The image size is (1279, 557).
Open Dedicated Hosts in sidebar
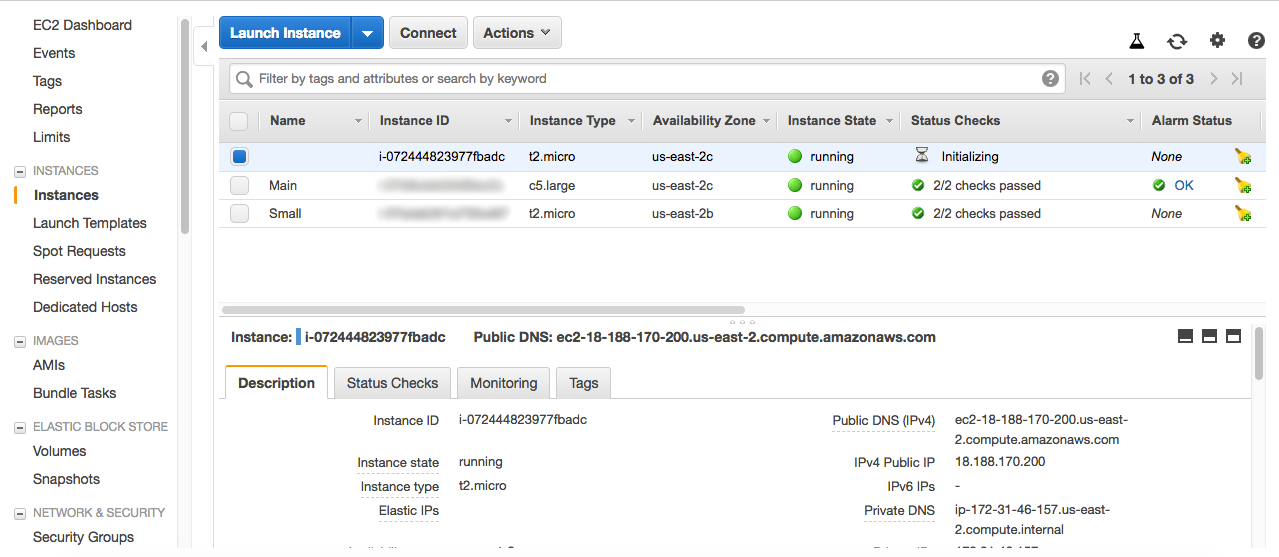85,307
